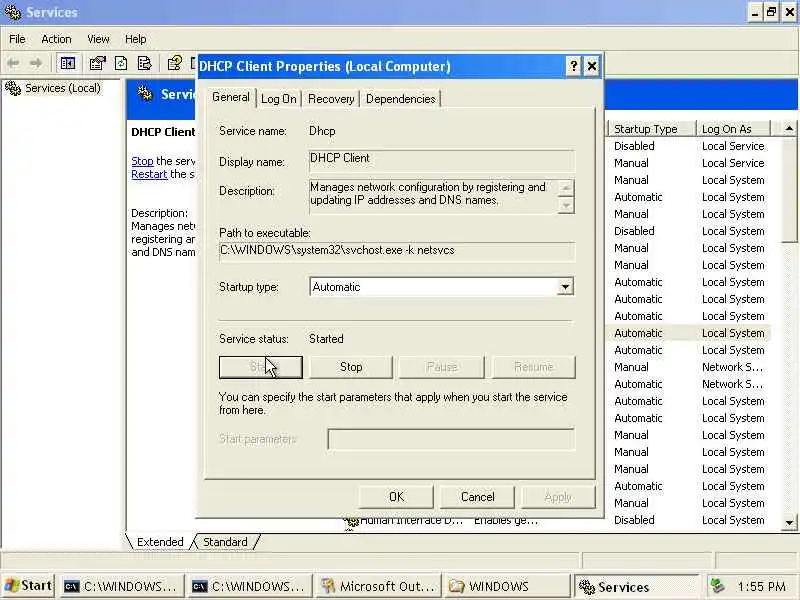The height and width of the screenshot is (600, 800).
Task: Open the Microsoft Outlook taskbar button
Action: click(378, 586)
